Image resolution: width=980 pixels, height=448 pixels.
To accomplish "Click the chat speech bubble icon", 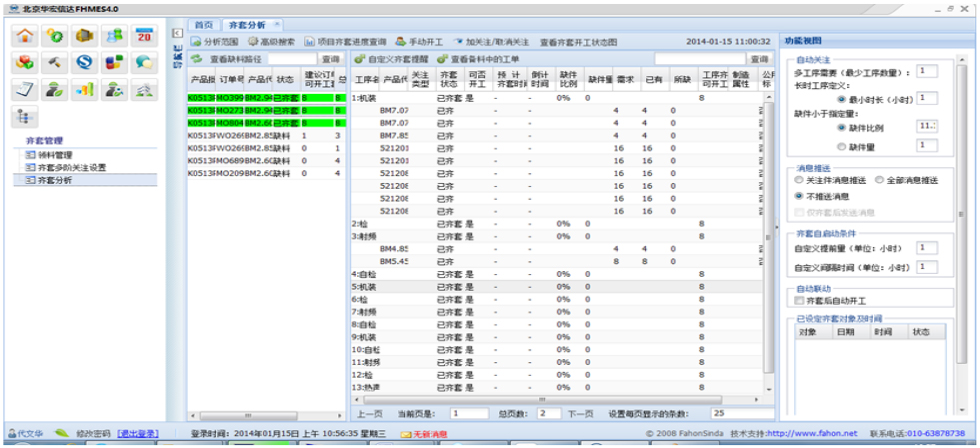I will coord(144,62).
